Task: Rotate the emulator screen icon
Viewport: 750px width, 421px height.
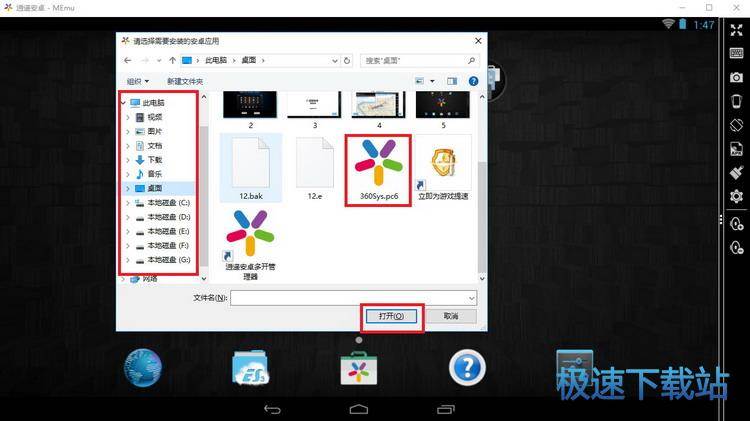Action: pos(737,125)
